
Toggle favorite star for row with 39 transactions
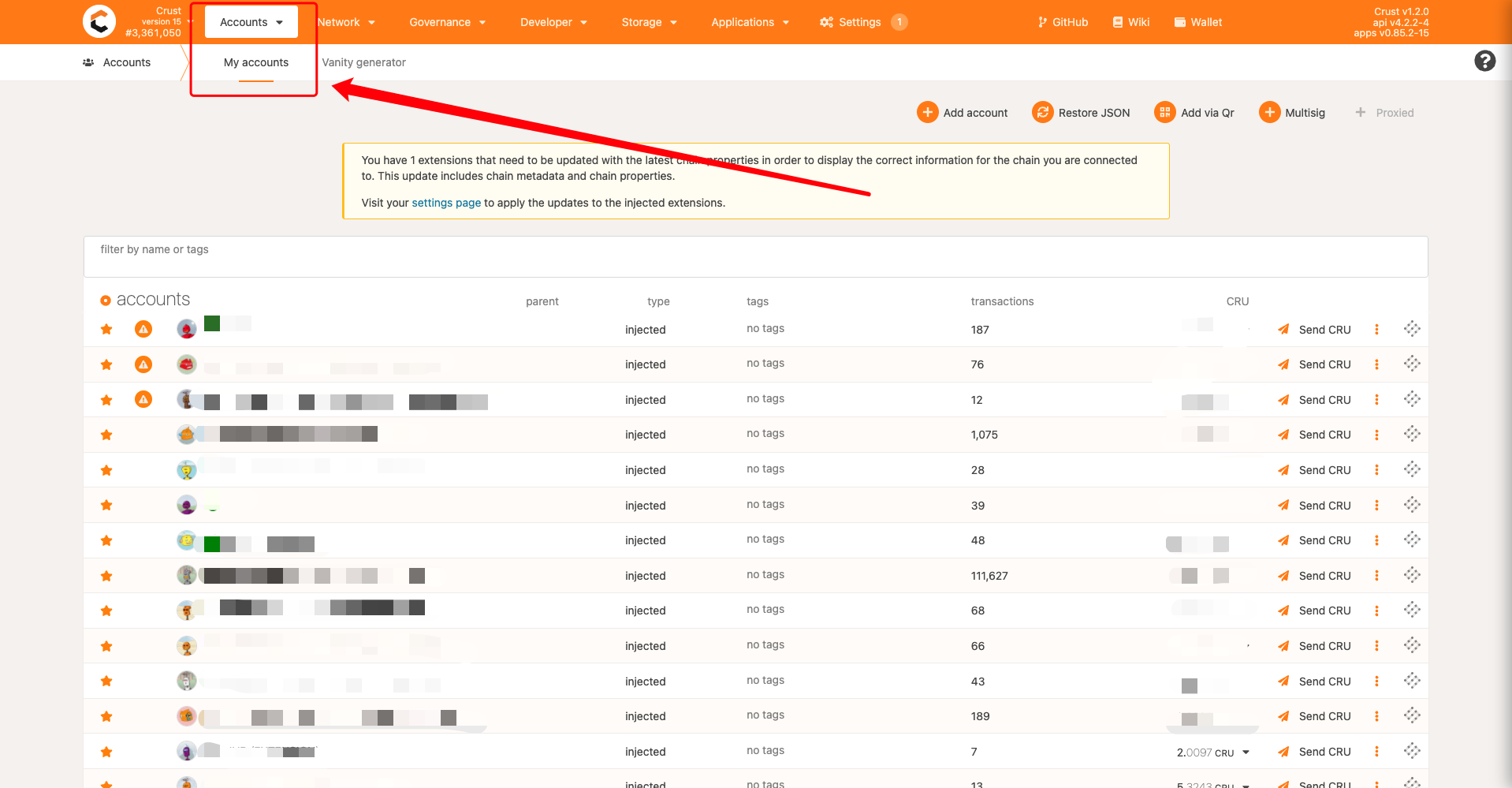coord(106,505)
